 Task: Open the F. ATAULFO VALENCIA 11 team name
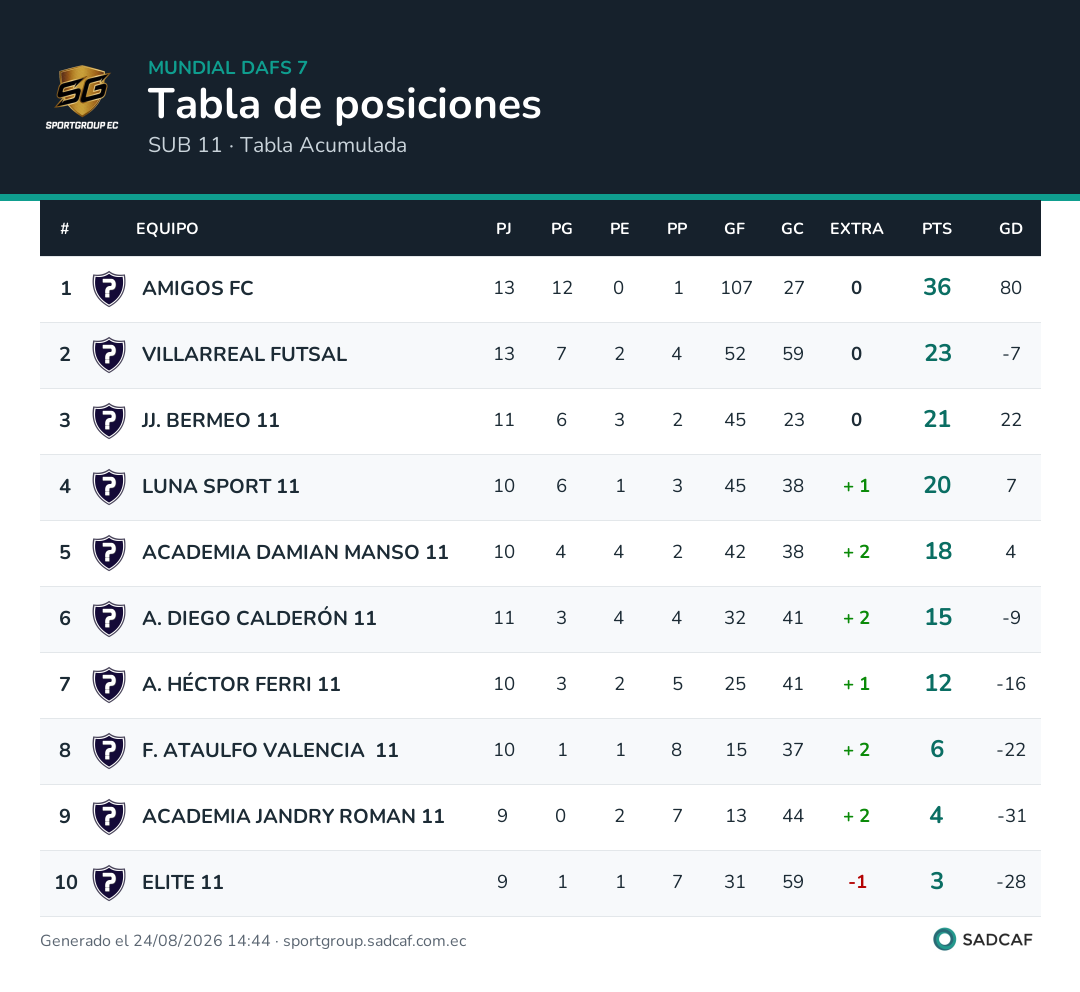click(270, 750)
